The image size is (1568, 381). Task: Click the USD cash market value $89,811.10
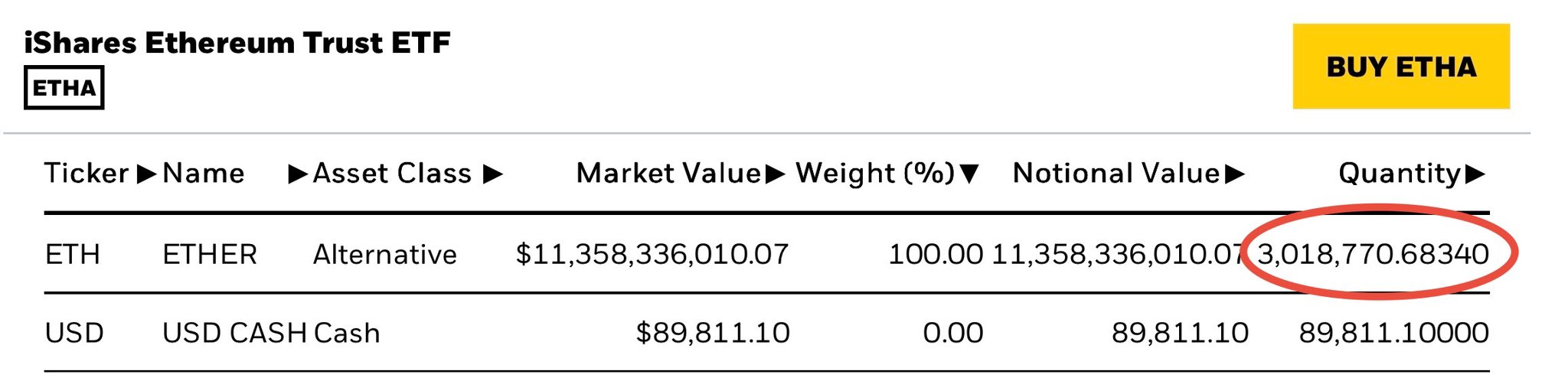pos(712,333)
